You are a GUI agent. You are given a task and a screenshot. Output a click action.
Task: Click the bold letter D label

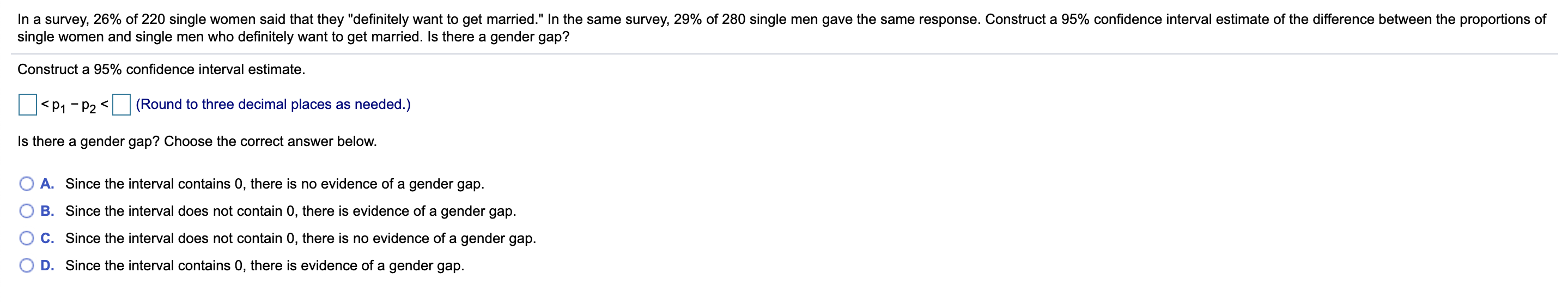(47, 265)
